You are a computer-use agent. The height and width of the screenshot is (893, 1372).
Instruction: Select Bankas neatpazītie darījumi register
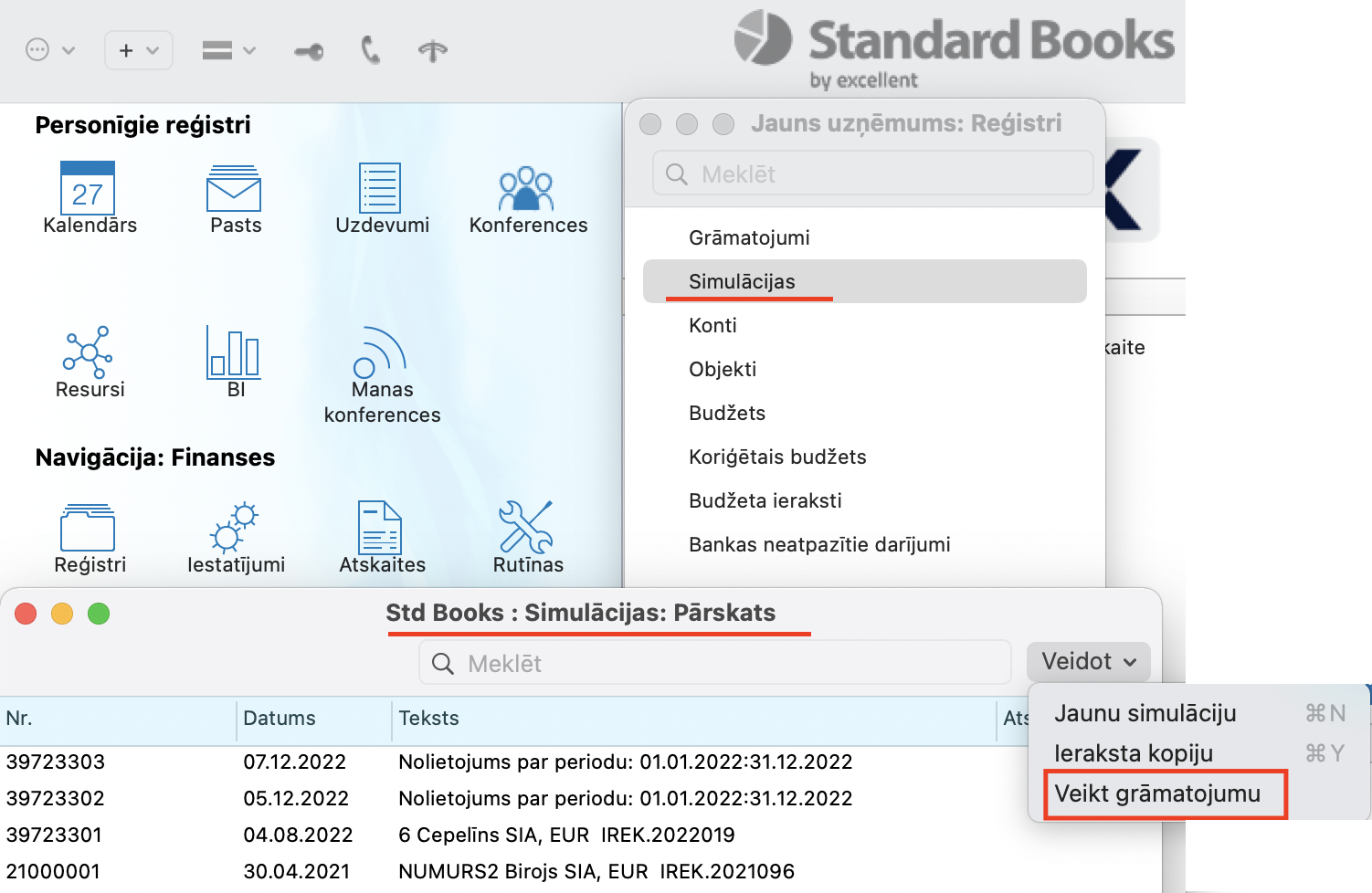click(x=819, y=544)
